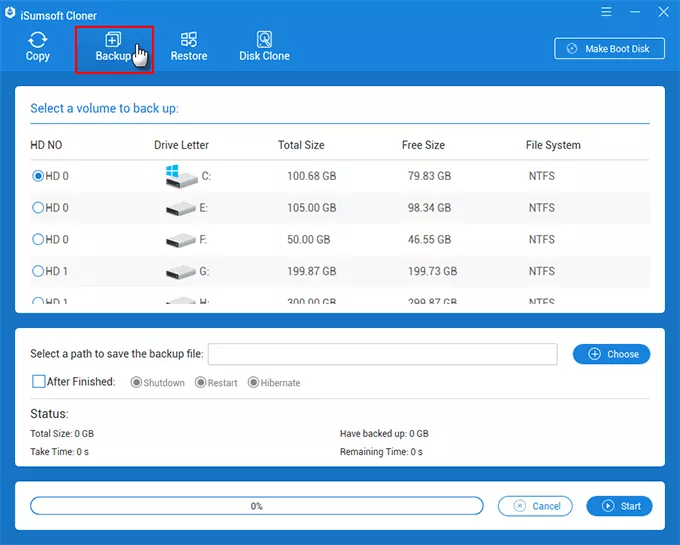This screenshot has height=545, width=680.
Task: Choose the Shutdown option
Action: tap(137, 383)
